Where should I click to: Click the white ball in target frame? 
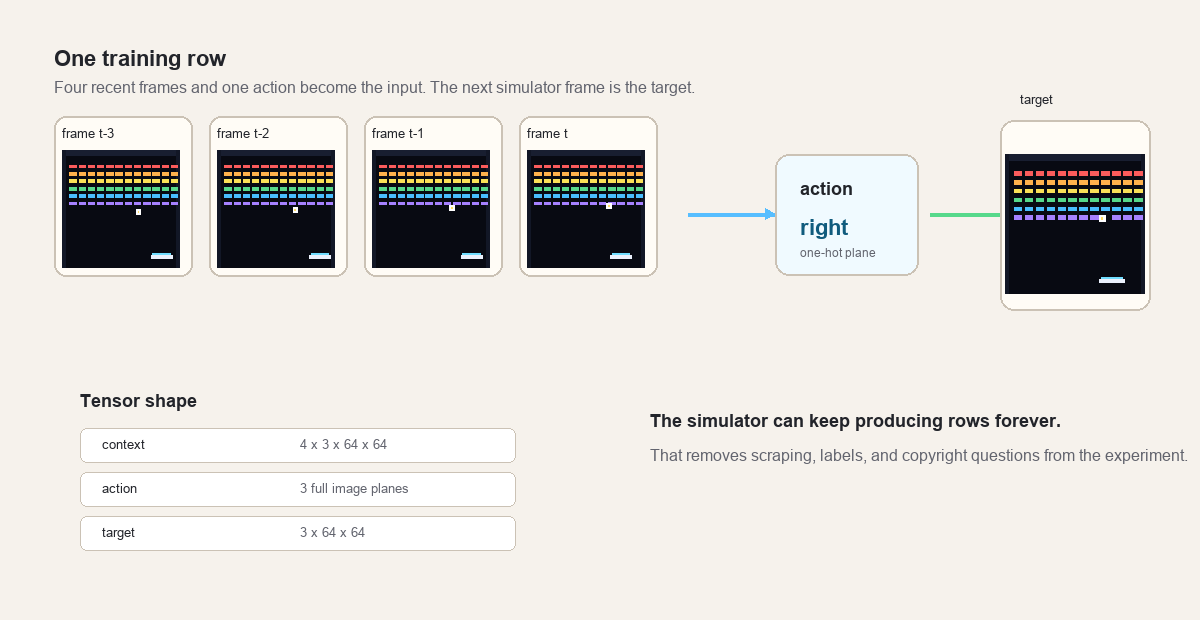[x=1102, y=218]
